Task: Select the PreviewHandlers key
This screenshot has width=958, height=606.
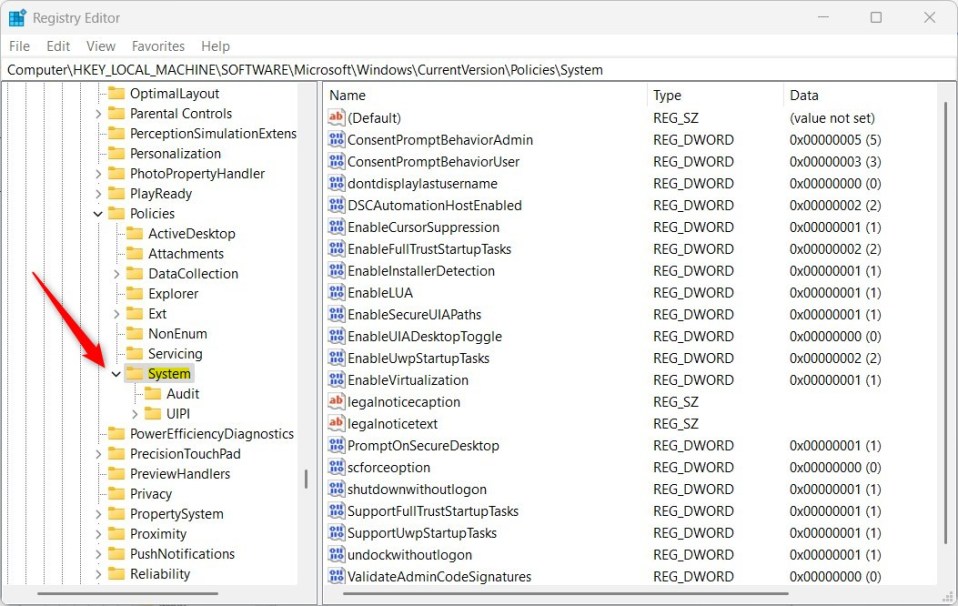Action: click(x=180, y=473)
